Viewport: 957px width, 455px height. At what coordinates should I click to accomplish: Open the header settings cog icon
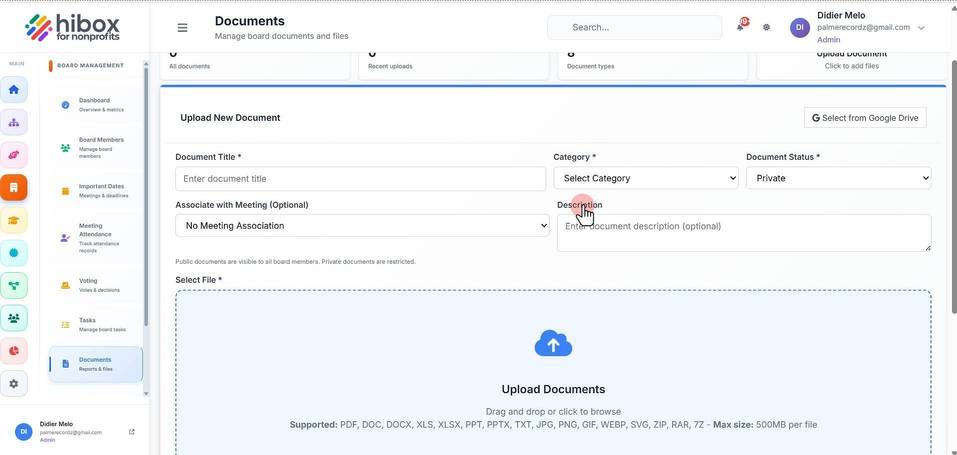(x=767, y=27)
